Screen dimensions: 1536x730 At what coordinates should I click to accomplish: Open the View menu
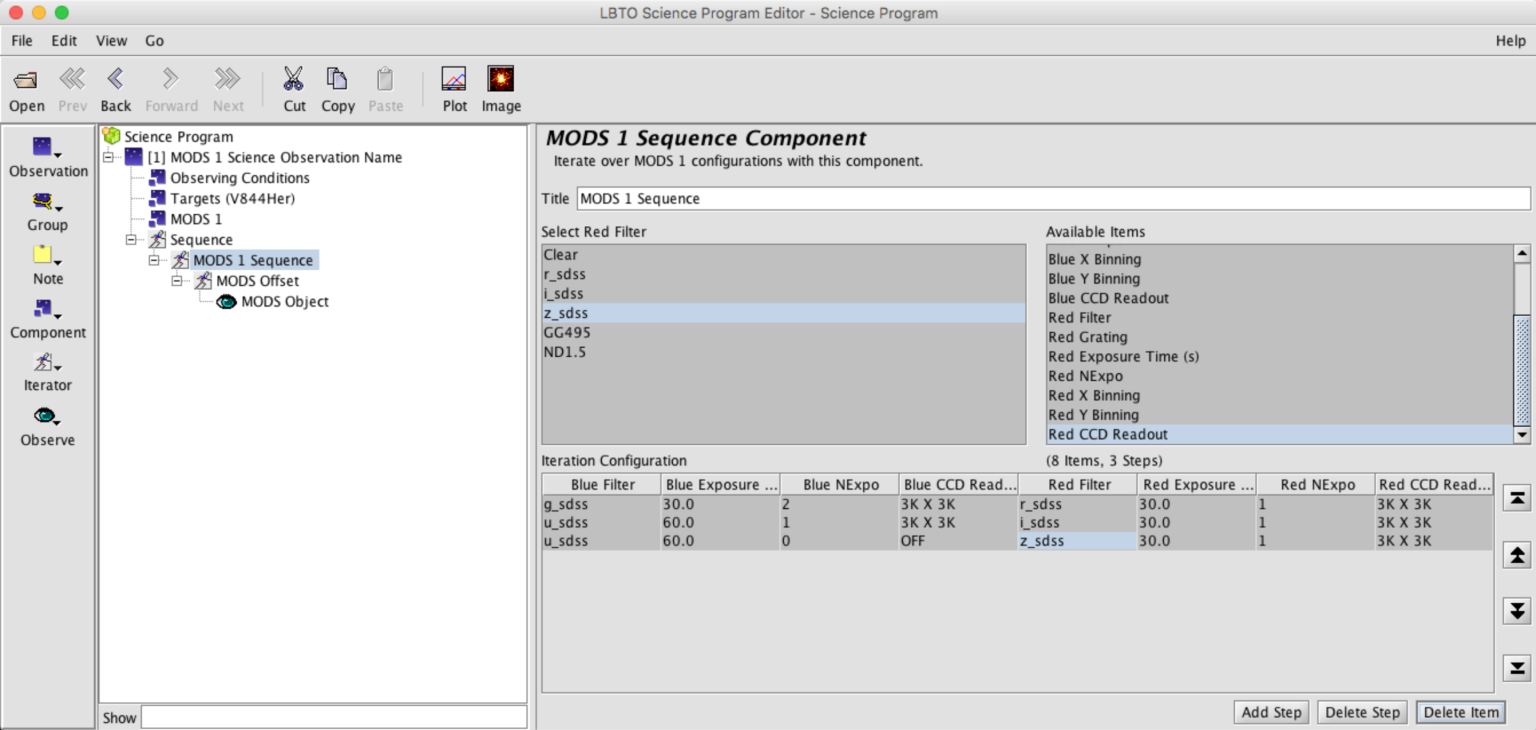111,41
